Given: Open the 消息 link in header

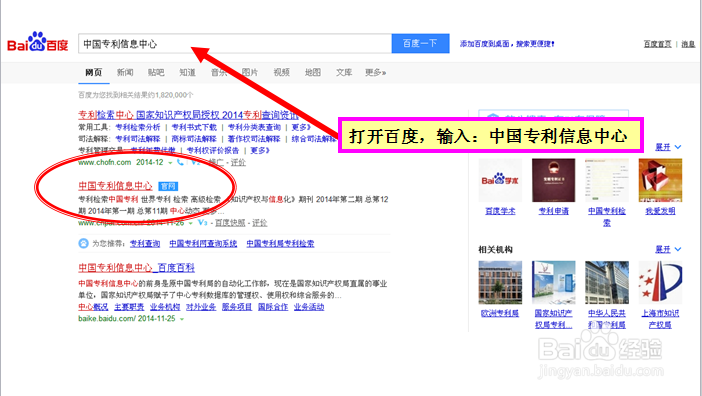Looking at the screenshot, I should (x=688, y=44).
